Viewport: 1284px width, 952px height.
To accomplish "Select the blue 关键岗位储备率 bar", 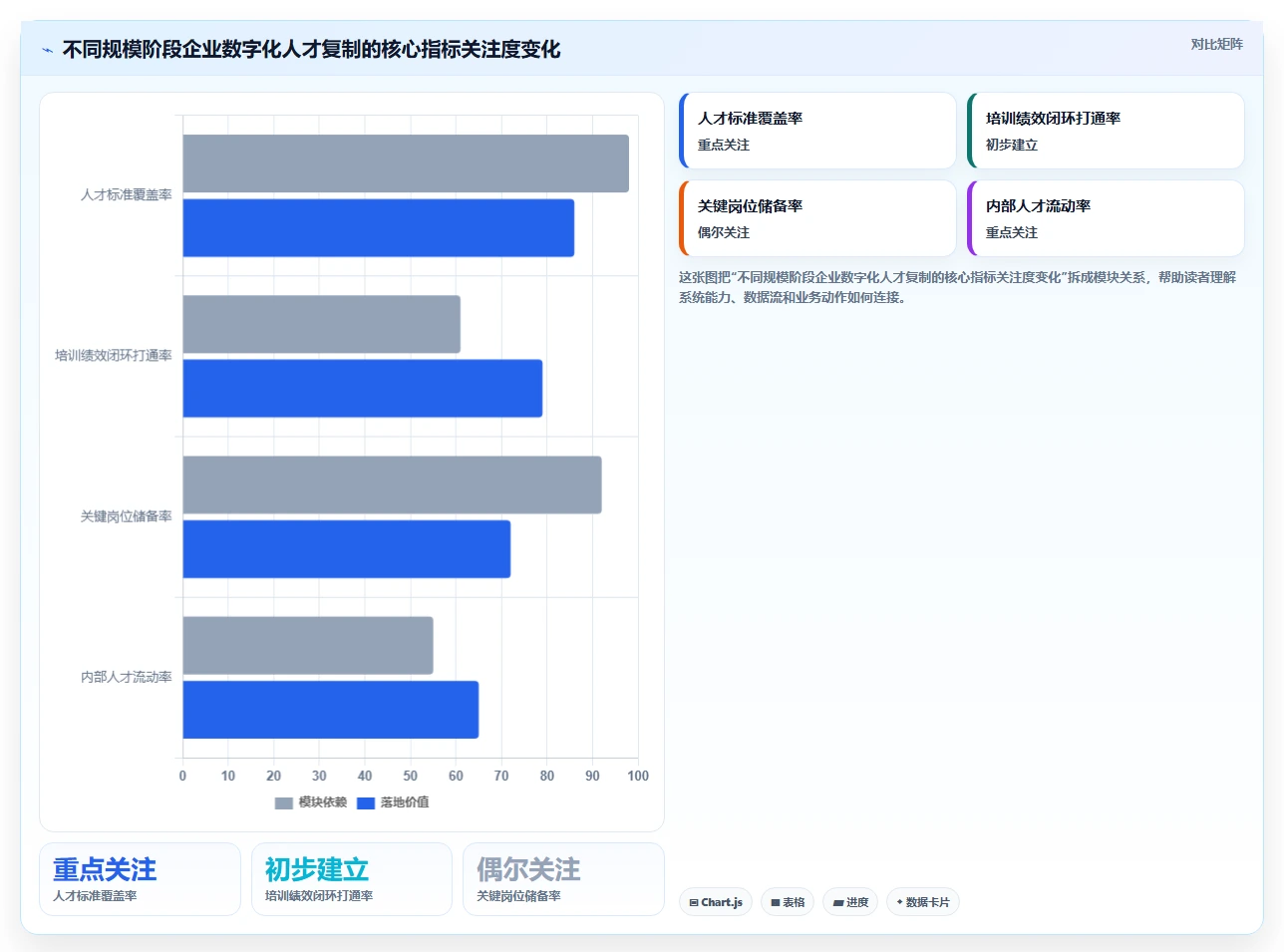I will coord(347,549).
